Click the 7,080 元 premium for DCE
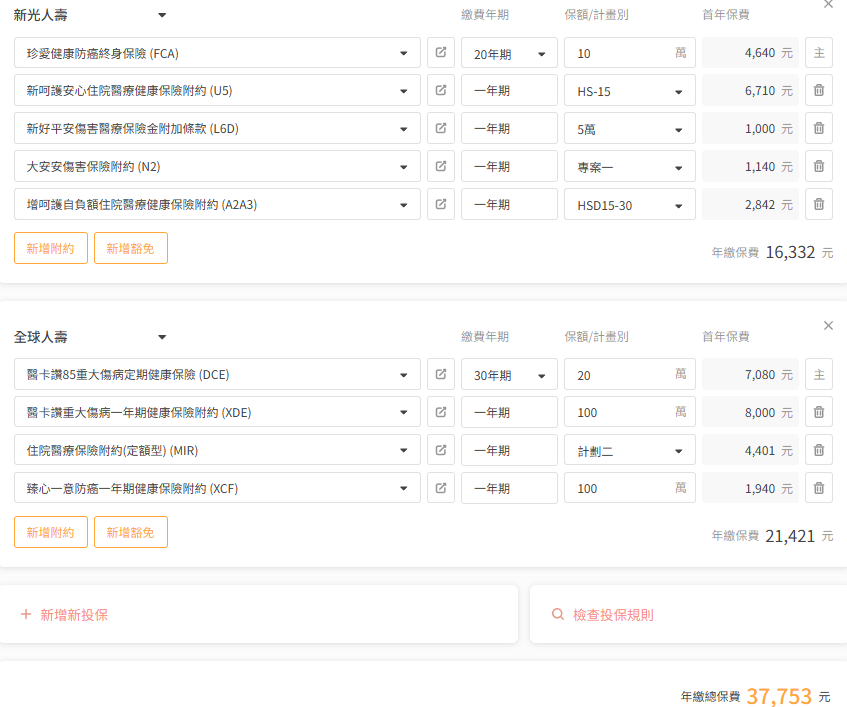The image size is (847, 707). click(x=750, y=374)
